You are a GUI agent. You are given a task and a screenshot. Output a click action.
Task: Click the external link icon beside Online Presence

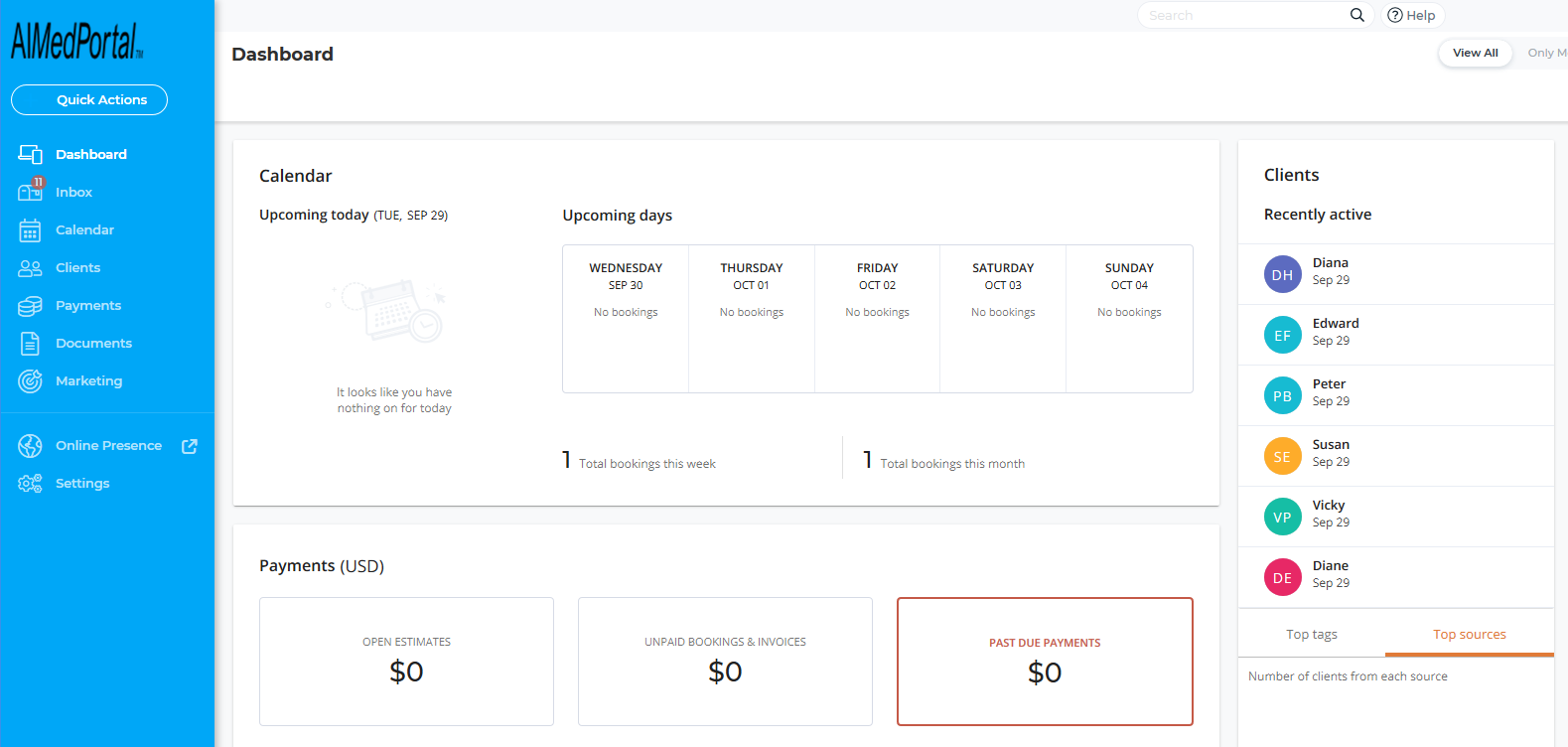click(190, 446)
